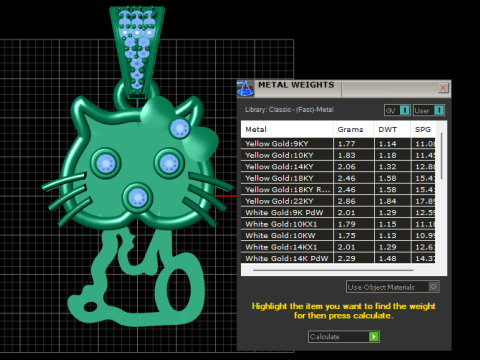Select the Yellow Gold:18KY row
Image resolution: width=480 pixels, height=360 pixels.
point(338,178)
